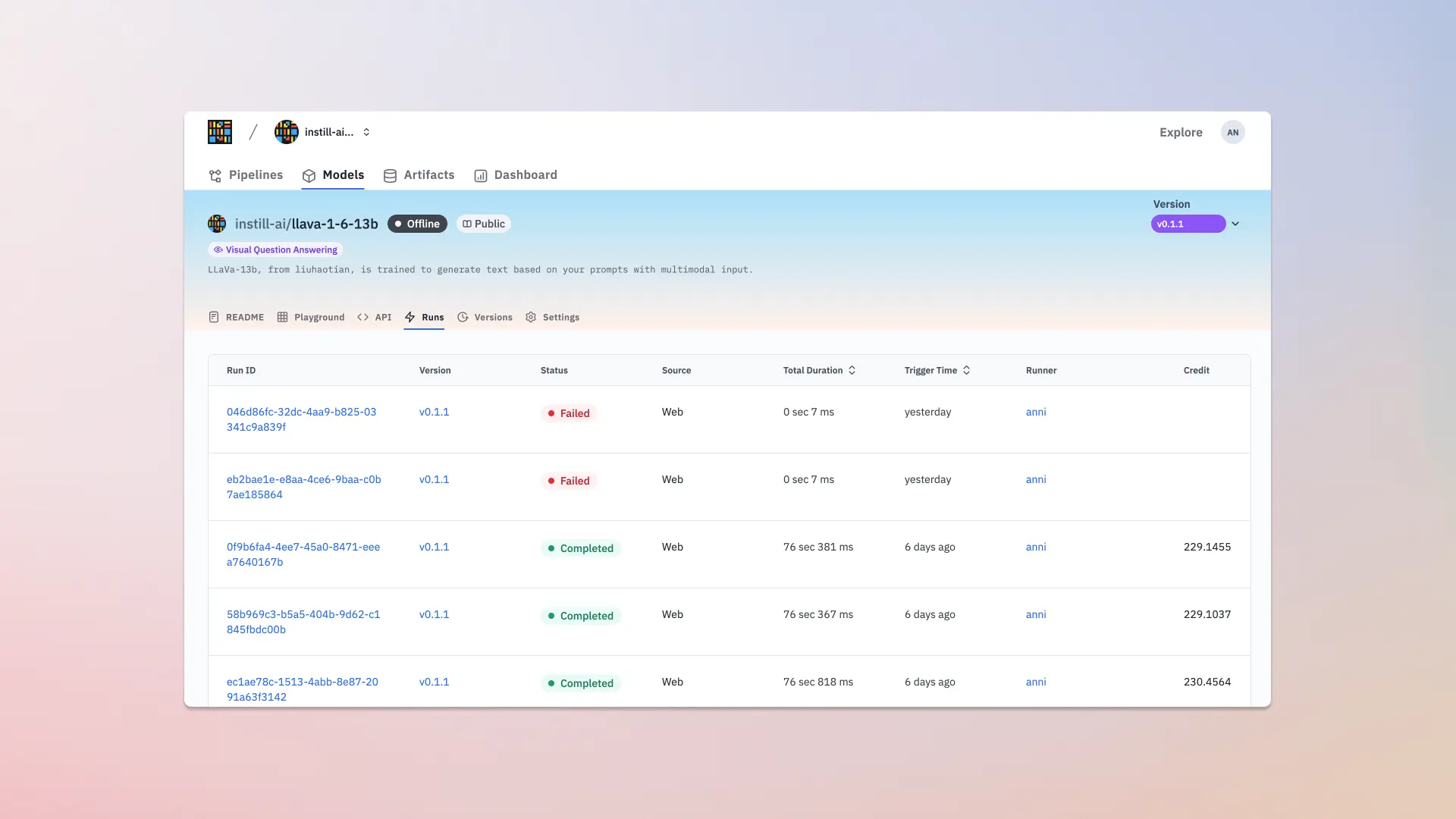The width and height of the screenshot is (1456, 819).
Task: Click v0.1.1 version link in 0f9b6fa4 row
Action: [x=434, y=547]
